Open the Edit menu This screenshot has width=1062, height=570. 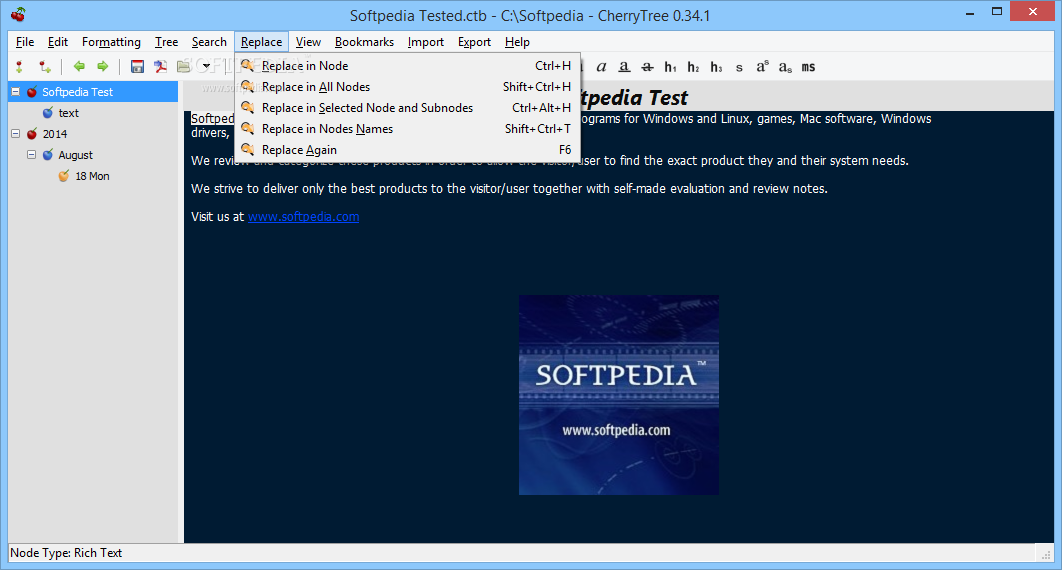tap(58, 42)
